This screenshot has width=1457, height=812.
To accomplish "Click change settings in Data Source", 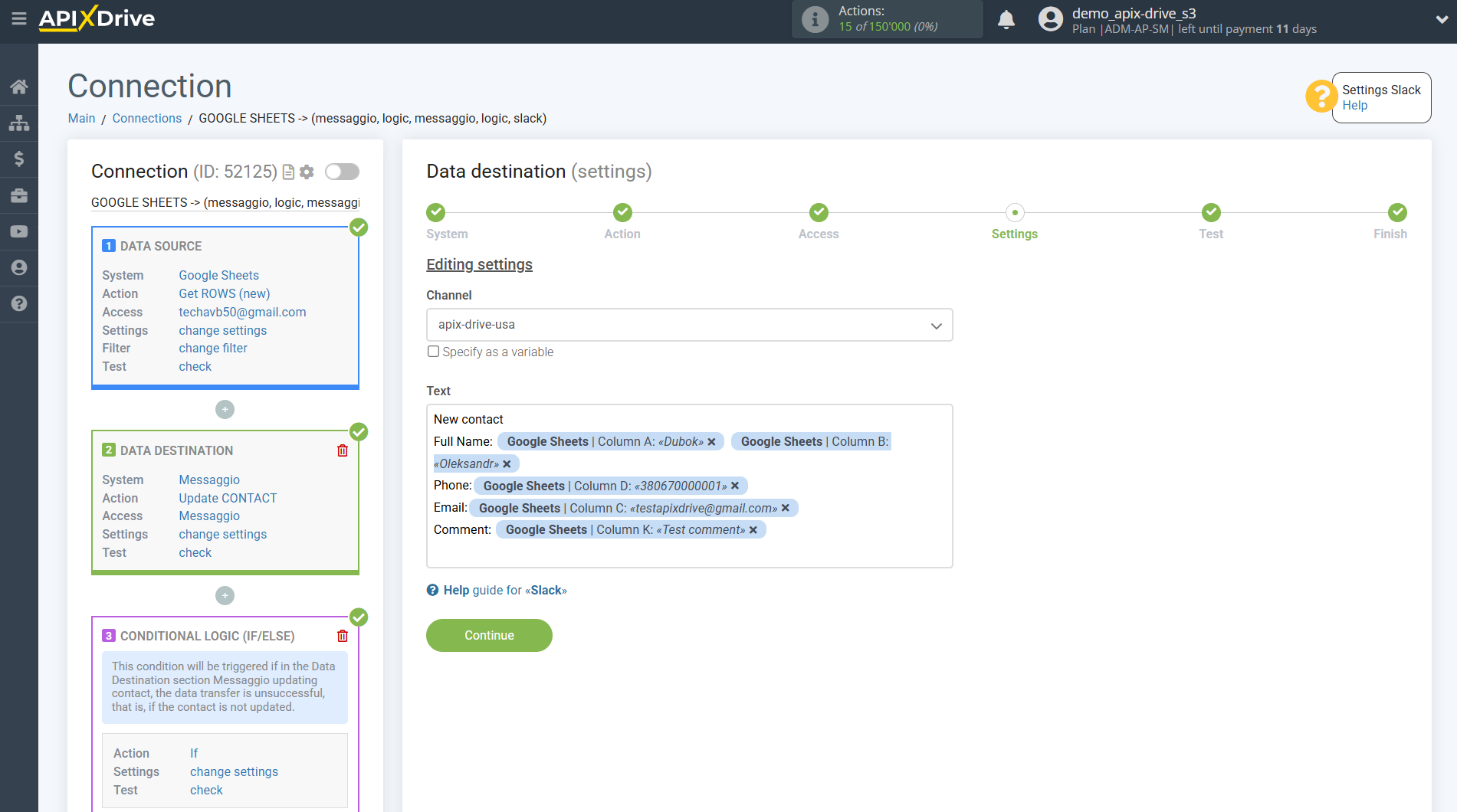I will pyautogui.click(x=223, y=330).
